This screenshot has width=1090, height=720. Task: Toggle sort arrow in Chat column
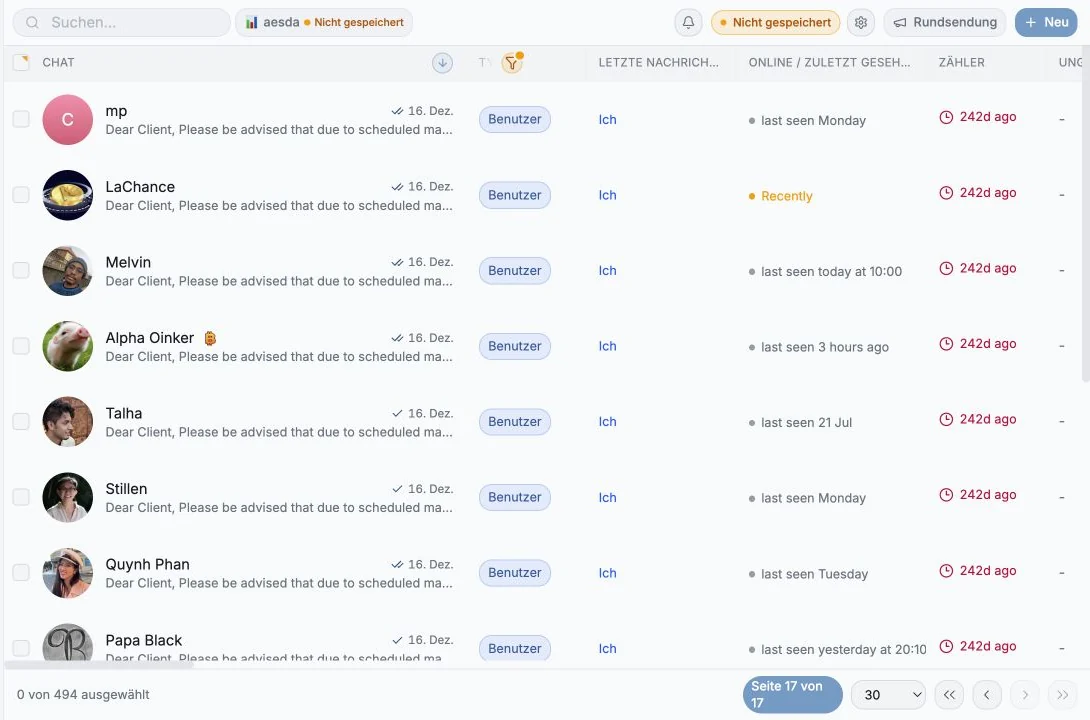coord(442,63)
